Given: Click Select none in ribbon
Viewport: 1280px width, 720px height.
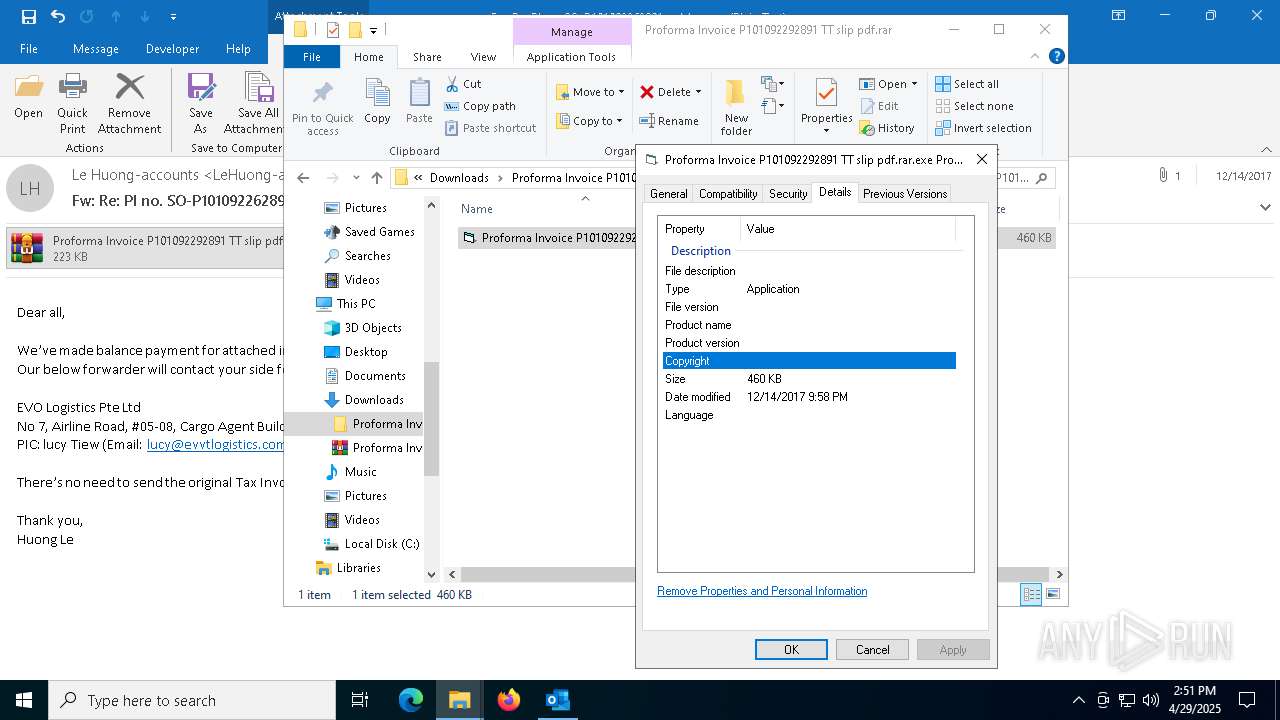Looking at the screenshot, I should pos(974,106).
